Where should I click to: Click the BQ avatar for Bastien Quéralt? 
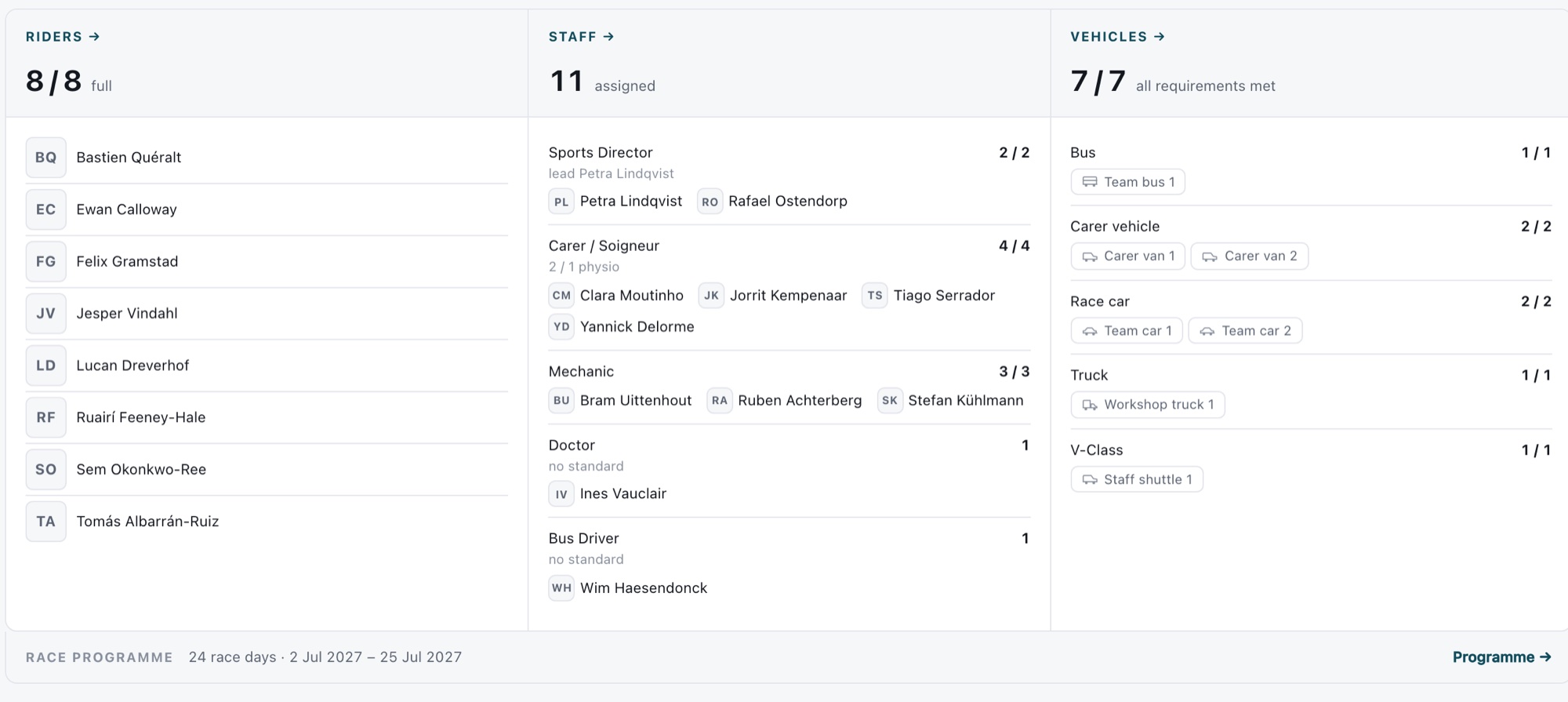tap(45, 158)
